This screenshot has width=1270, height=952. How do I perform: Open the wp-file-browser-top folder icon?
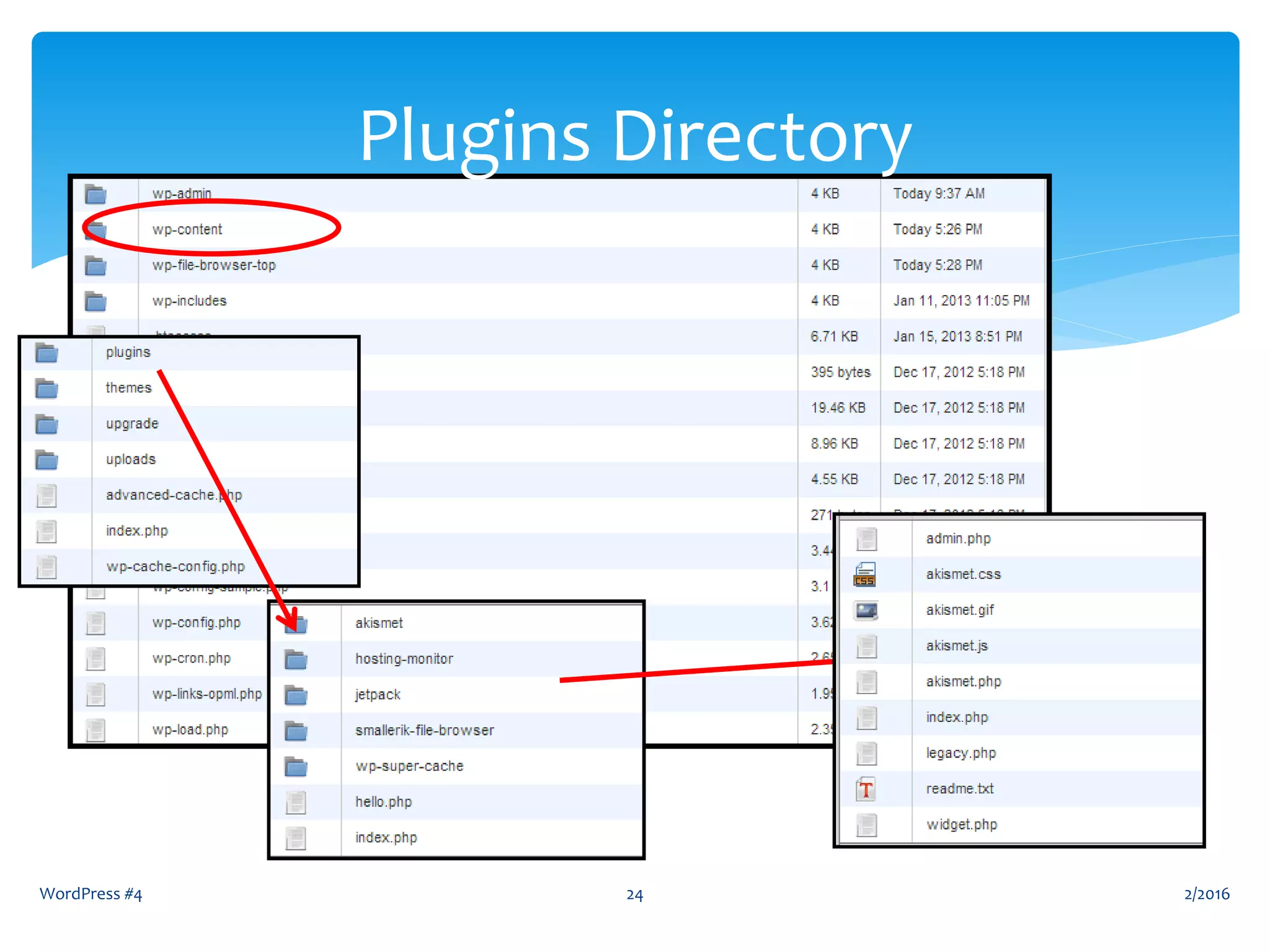tap(95, 265)
